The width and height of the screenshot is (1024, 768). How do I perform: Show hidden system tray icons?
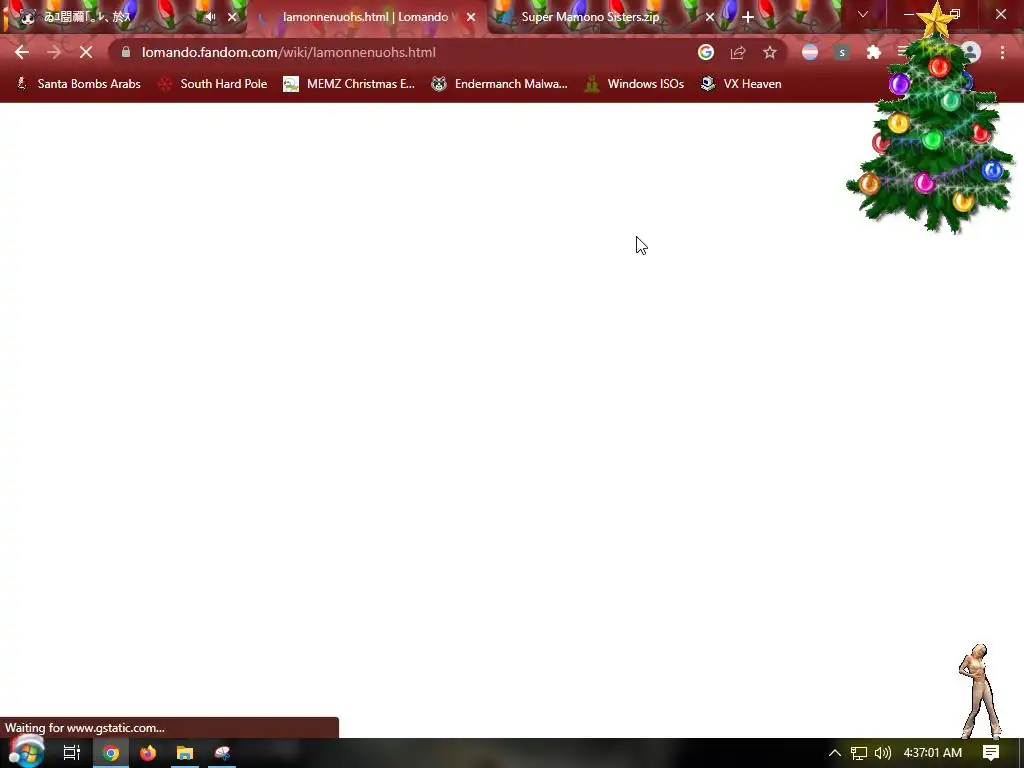click(x=835, y=753)
